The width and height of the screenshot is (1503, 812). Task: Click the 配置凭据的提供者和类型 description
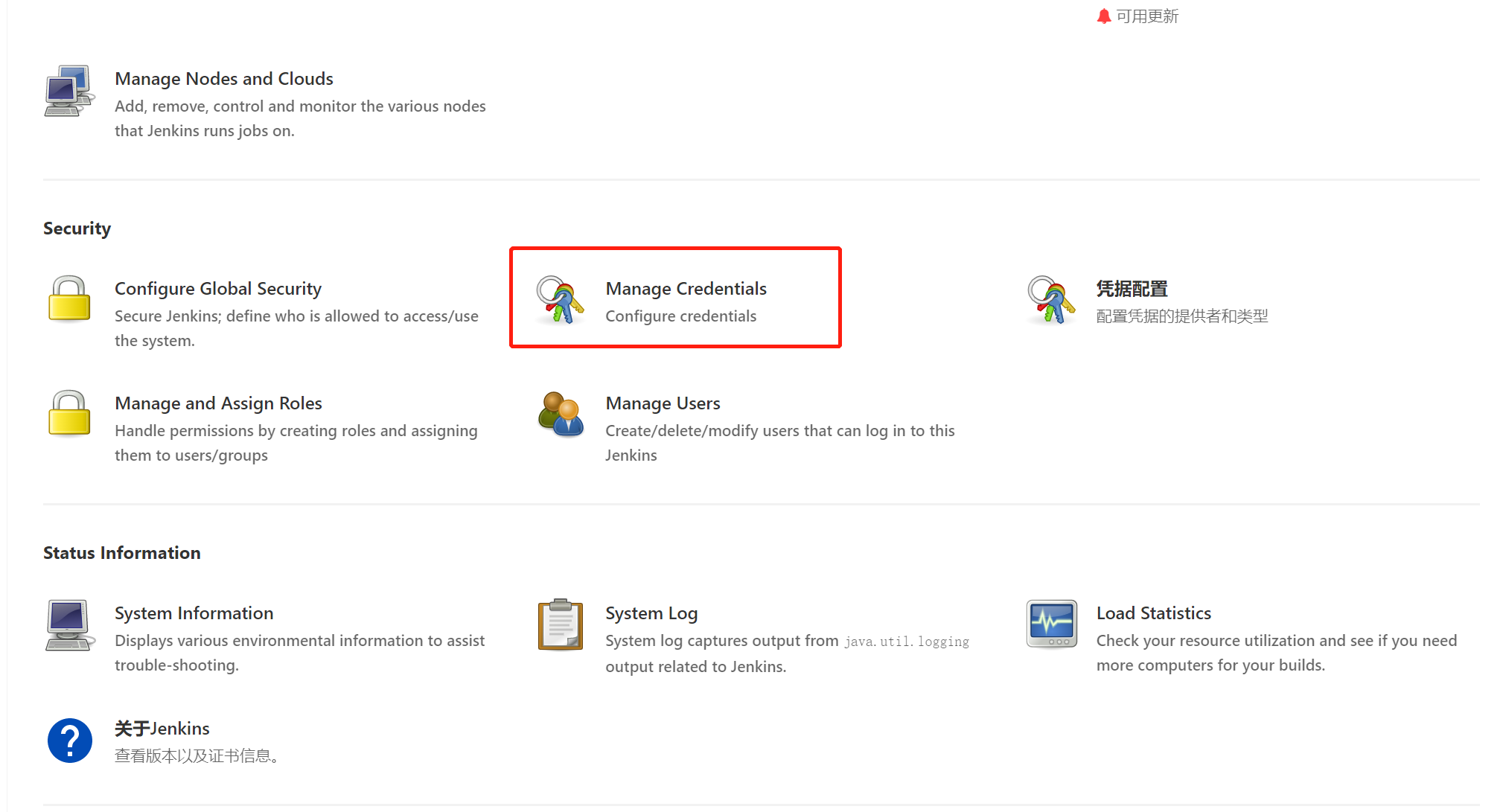(1181, 316)
